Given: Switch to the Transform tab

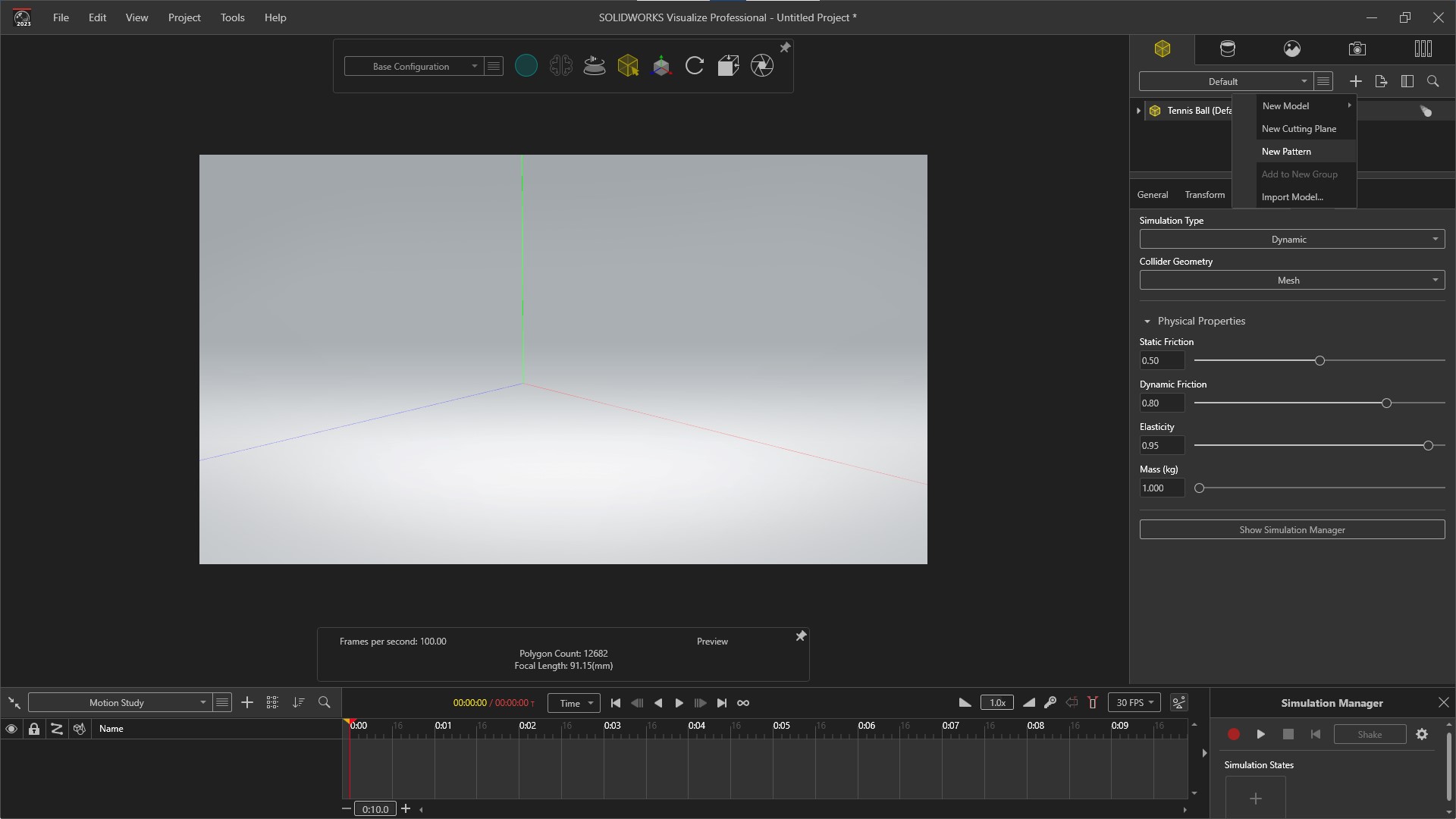Looking at the screenshot, I should pyautogui.click(x=1205, y=194).
